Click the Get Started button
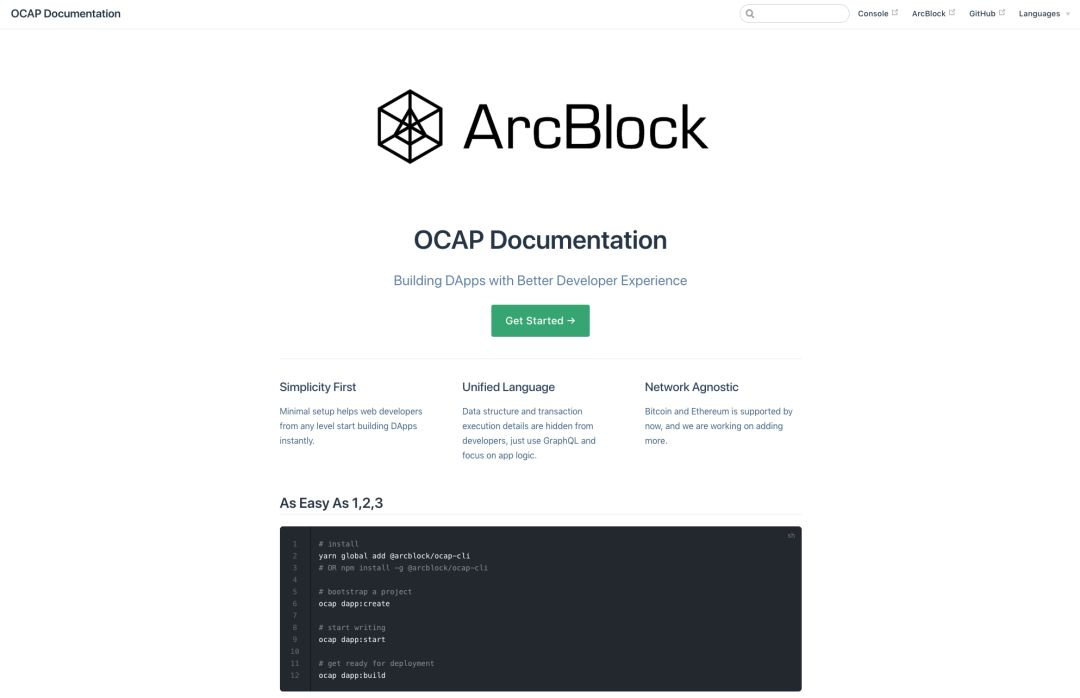This screenshot has height=698, width=1080. point(540,320)
